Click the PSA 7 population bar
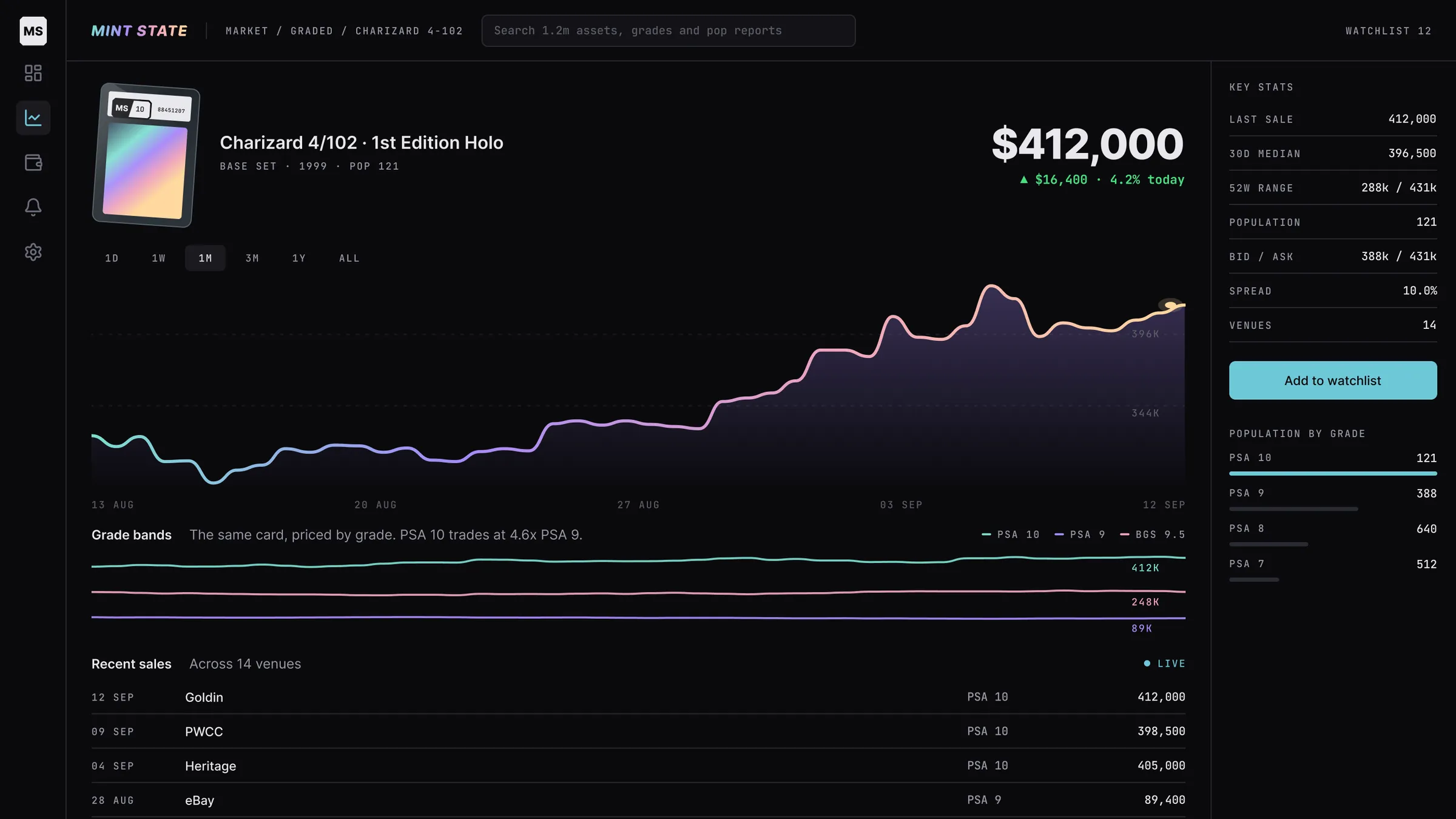 click(1254, 579)
